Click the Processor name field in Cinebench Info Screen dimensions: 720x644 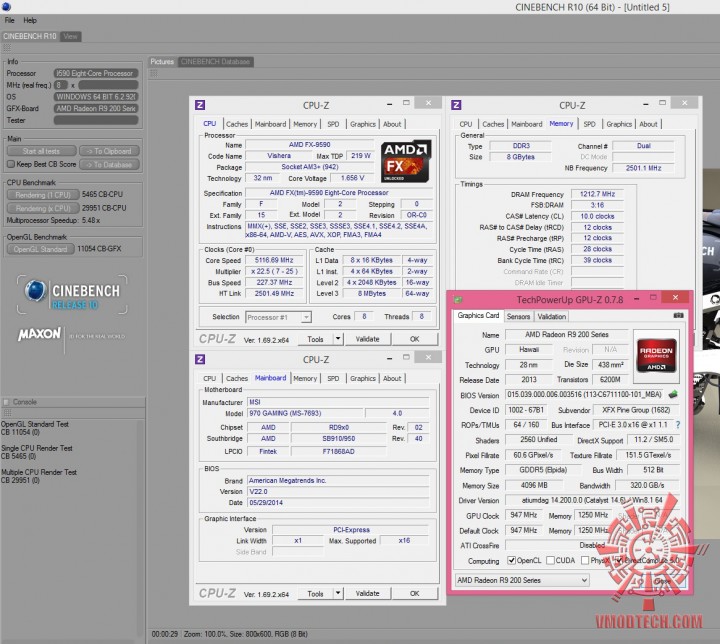tap(96, 73)
